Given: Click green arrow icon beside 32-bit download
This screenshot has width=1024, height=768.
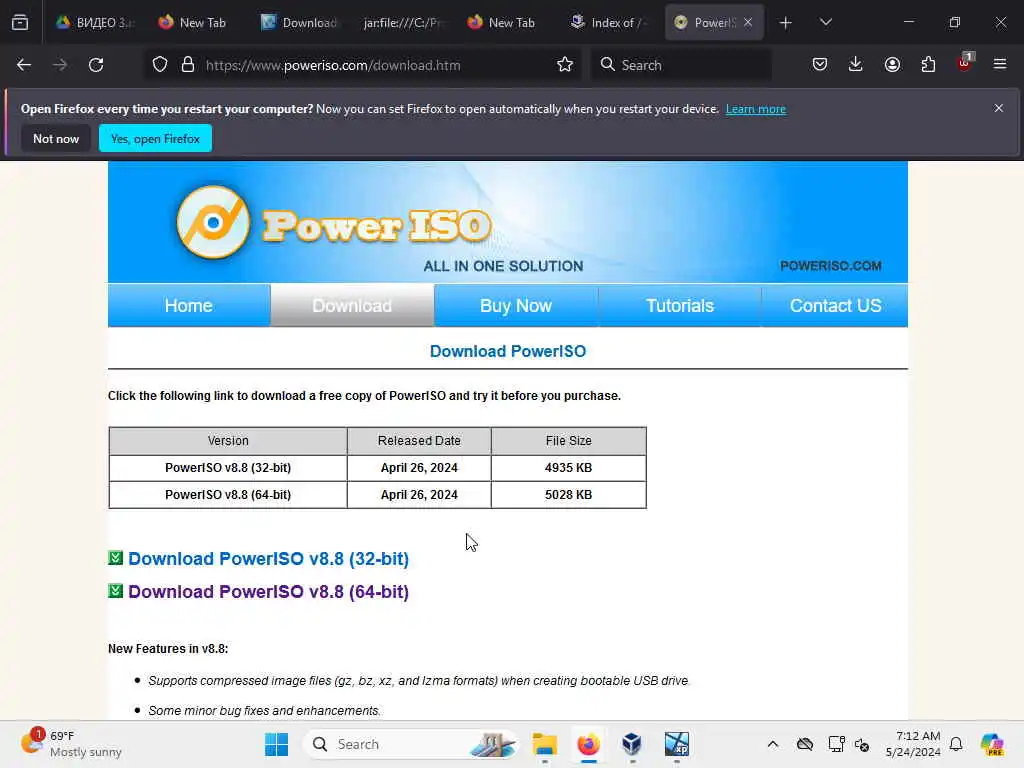Looking at the screenshot, I should pos(116,558).
